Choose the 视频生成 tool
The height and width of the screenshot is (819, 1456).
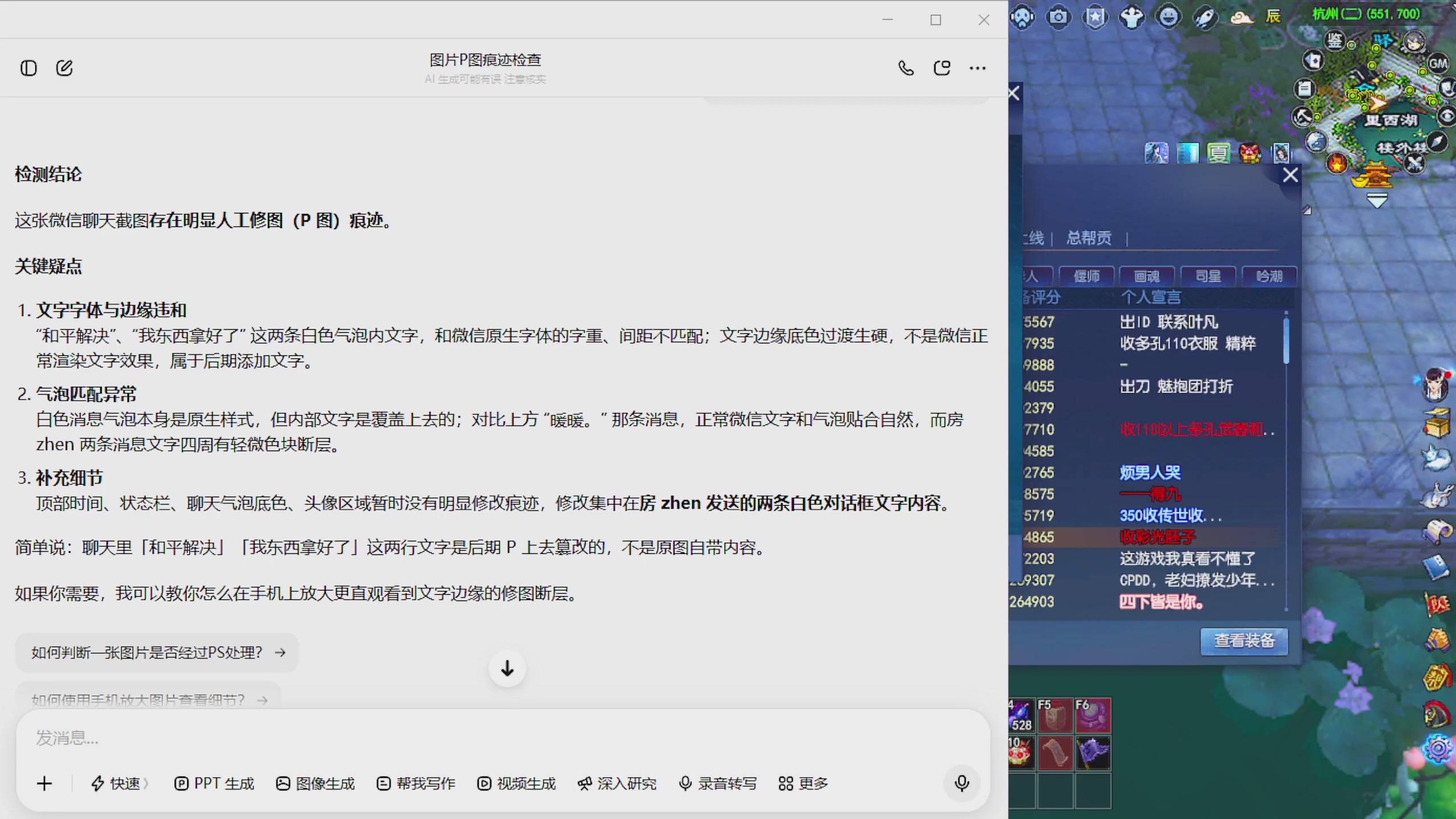(516, 784)
